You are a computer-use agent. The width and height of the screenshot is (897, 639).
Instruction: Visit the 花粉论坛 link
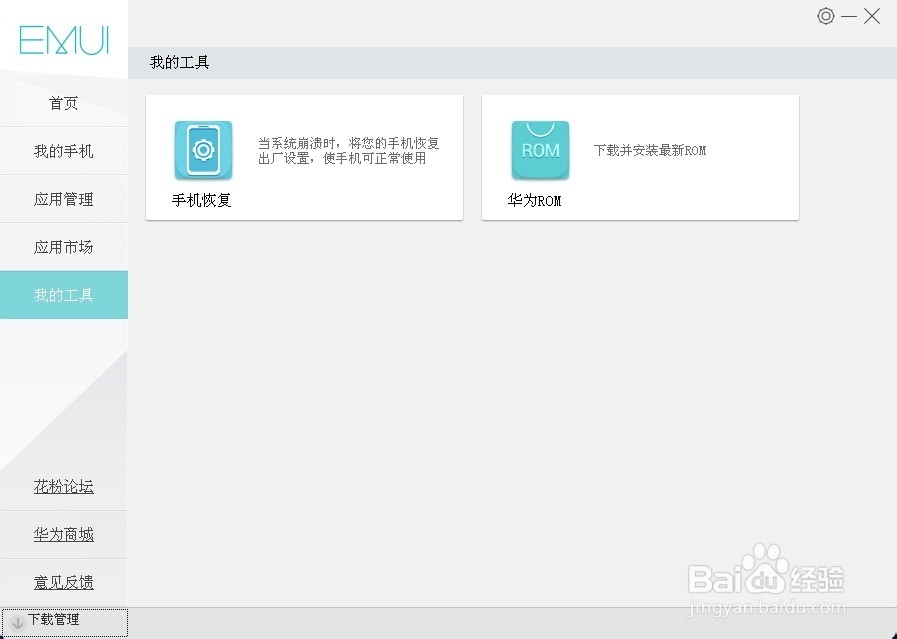63,486
